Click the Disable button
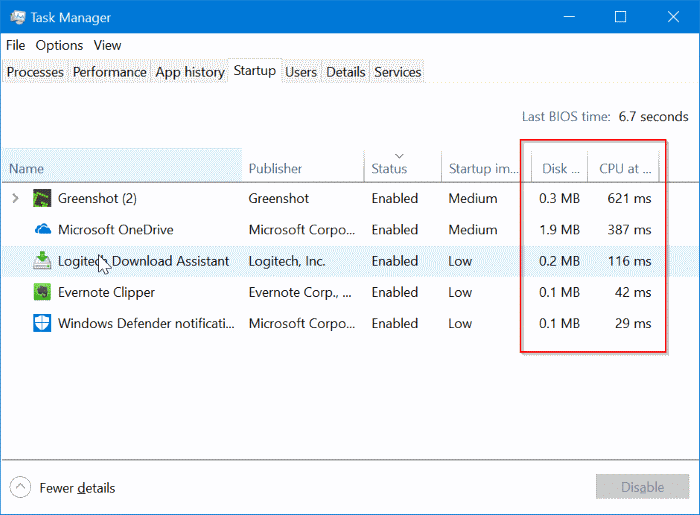The height and width of the screenshot is (515, 700). tap(642, 487)
